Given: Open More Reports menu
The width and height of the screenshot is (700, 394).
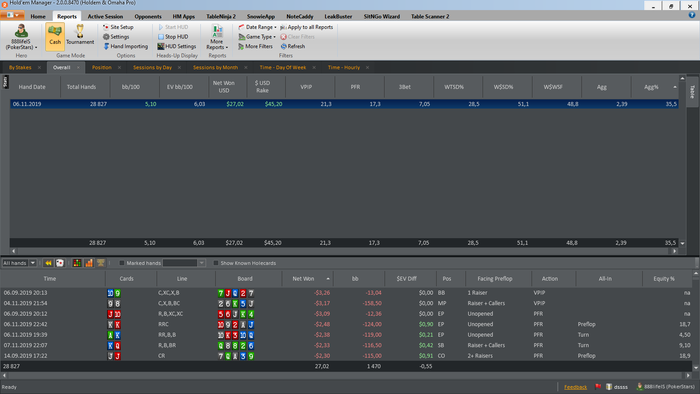Looking at the screenshot, I should click(x=217, y=37).
